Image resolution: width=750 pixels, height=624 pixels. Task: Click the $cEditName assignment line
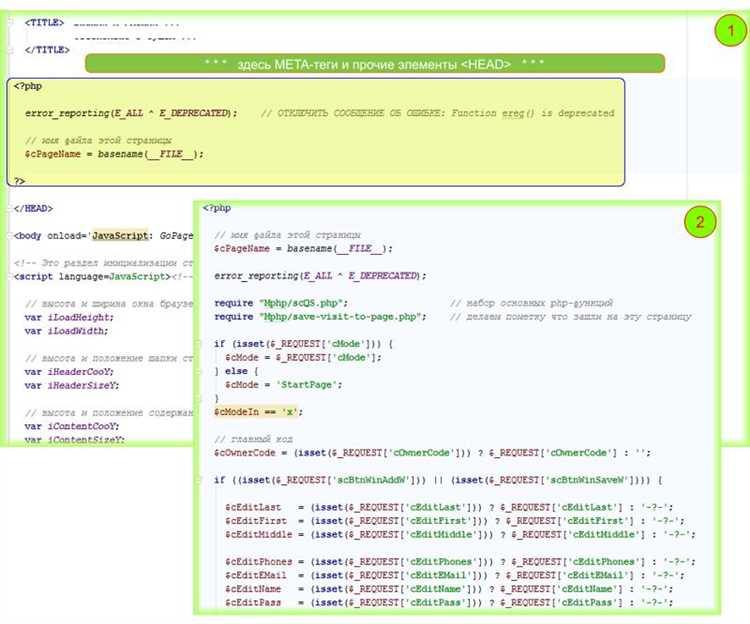449,589
